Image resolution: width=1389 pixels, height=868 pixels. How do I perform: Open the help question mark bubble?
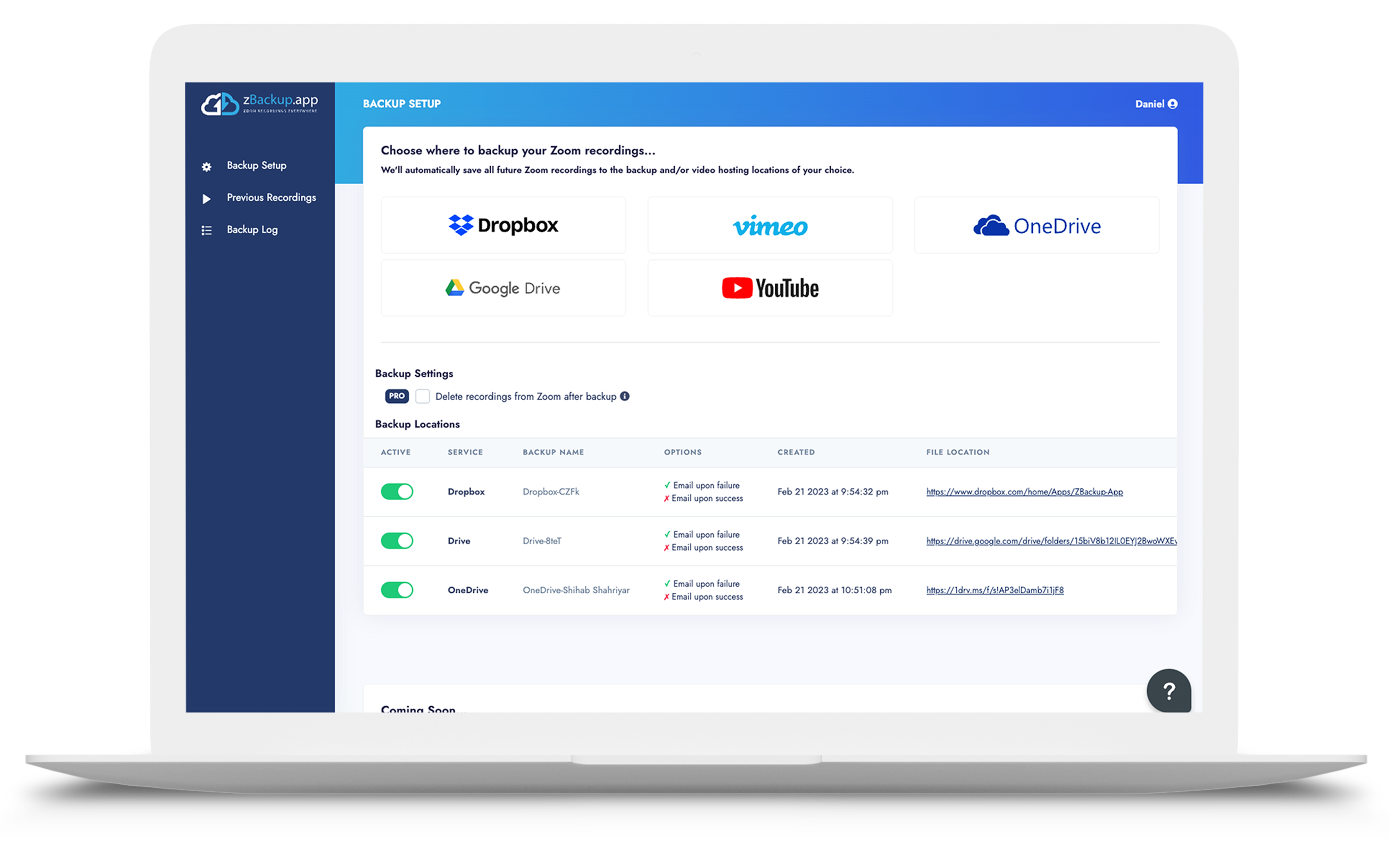click(1168, 691)
